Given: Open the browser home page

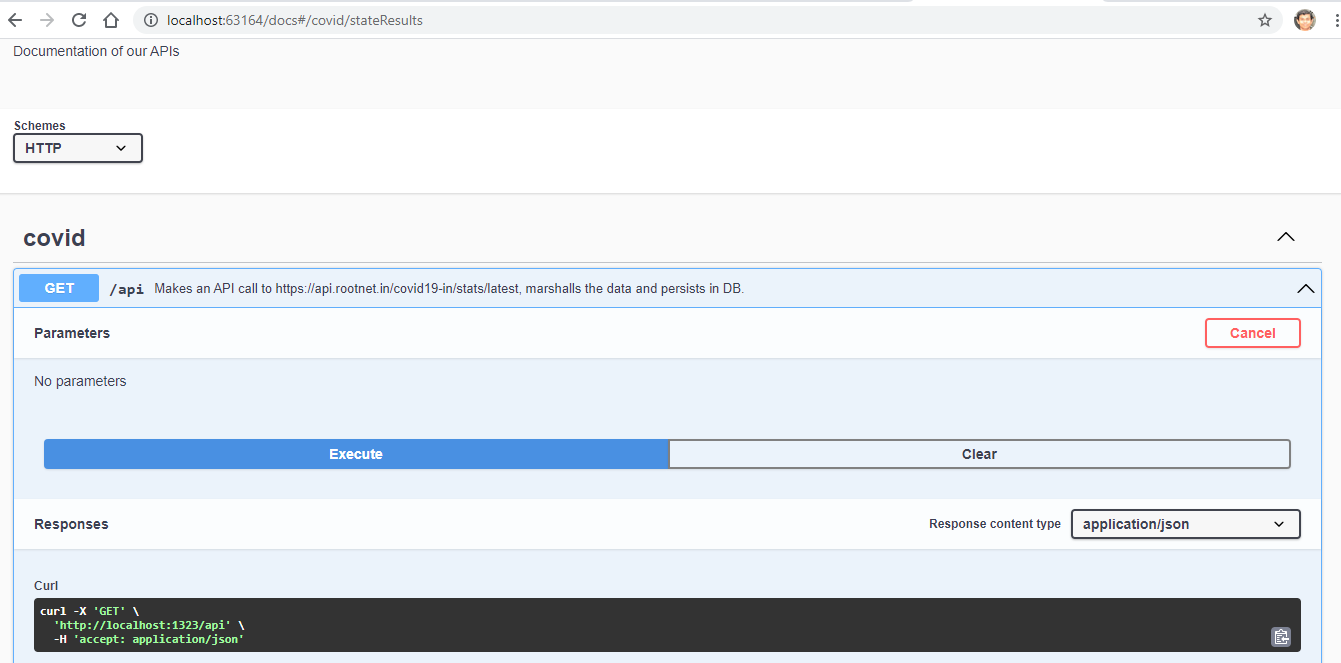Looking at the screenshot, I should [x=110, y=19].
